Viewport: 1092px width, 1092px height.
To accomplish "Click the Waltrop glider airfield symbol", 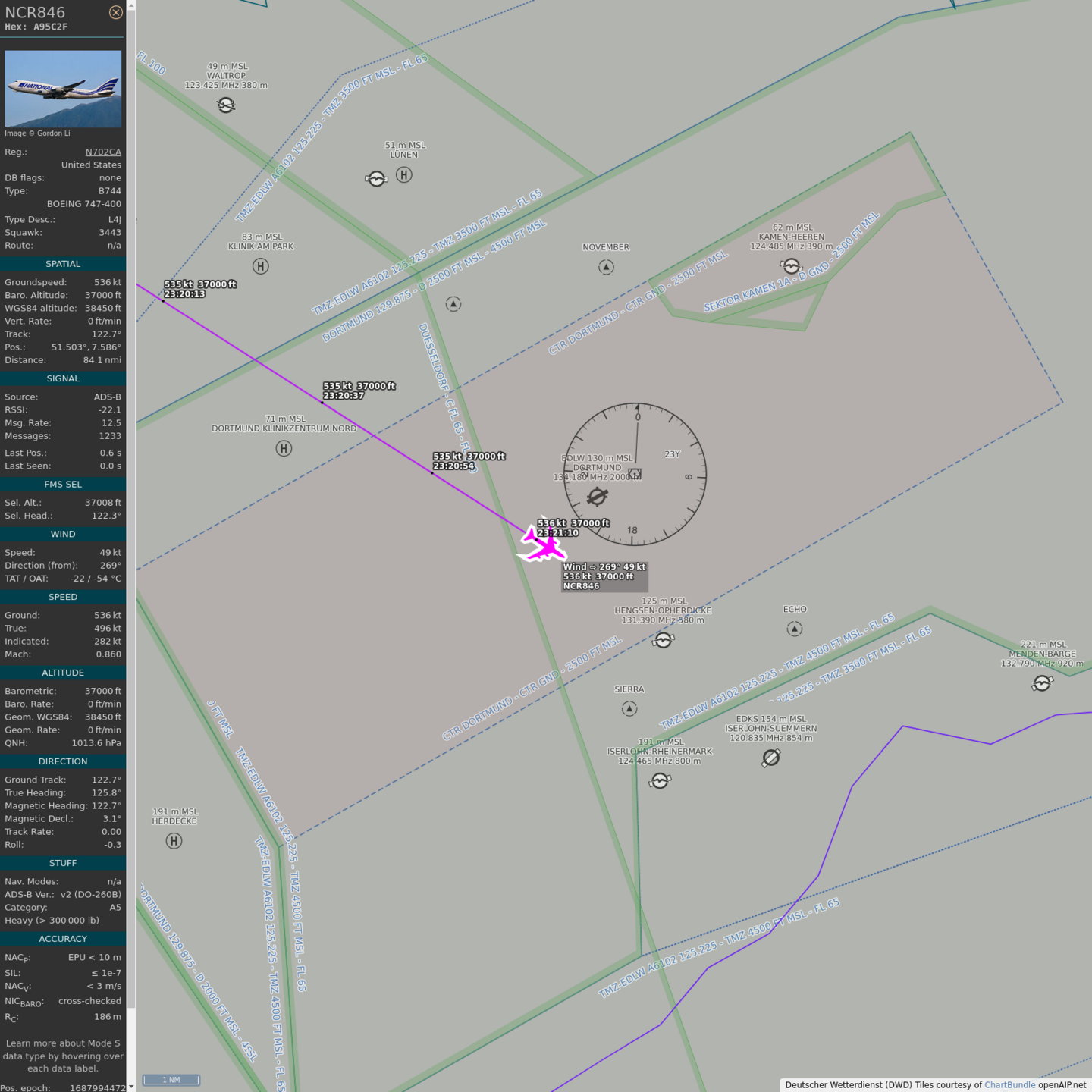I will (226, 105).
